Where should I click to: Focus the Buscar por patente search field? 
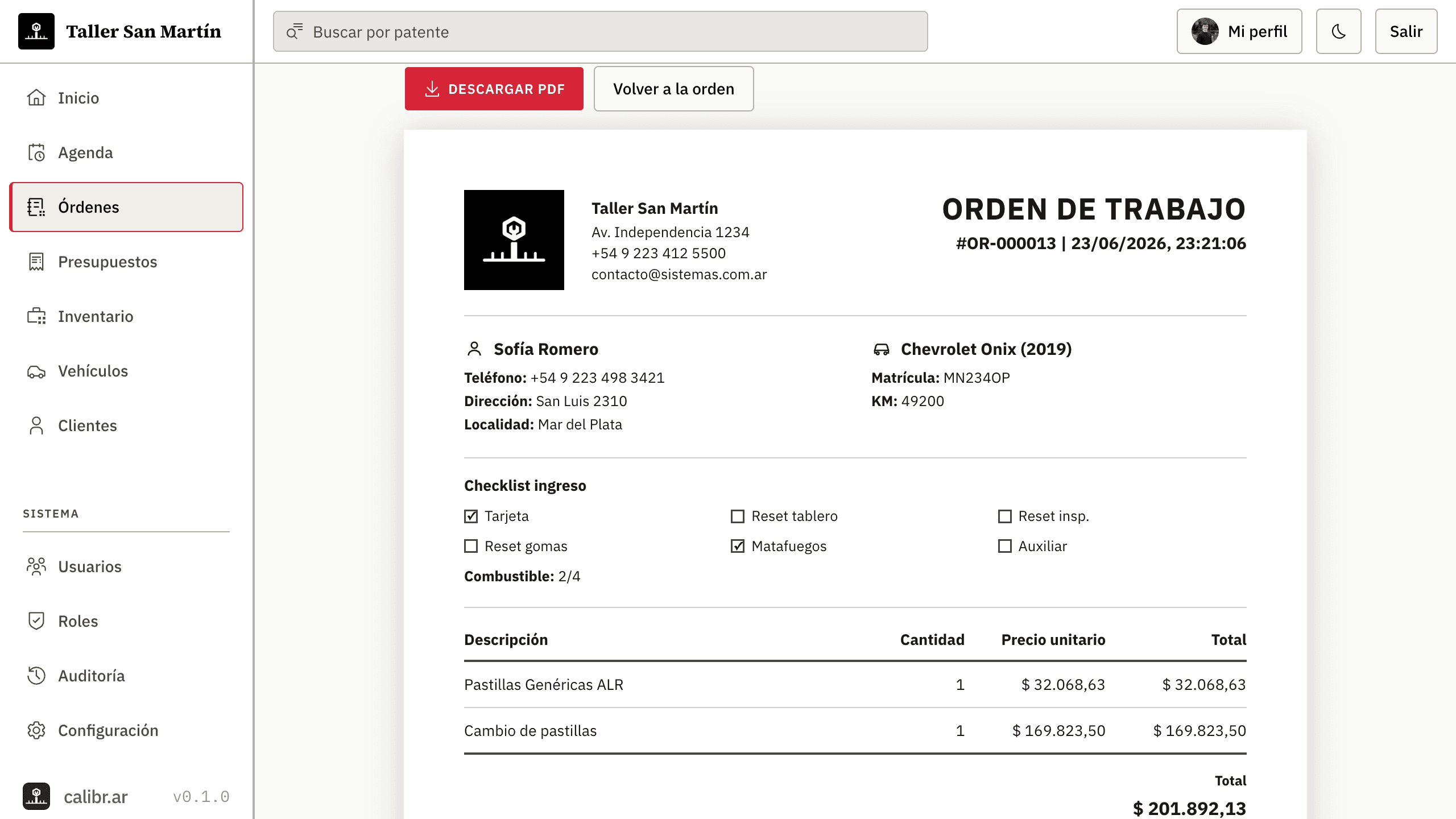(x=601, y=31)
